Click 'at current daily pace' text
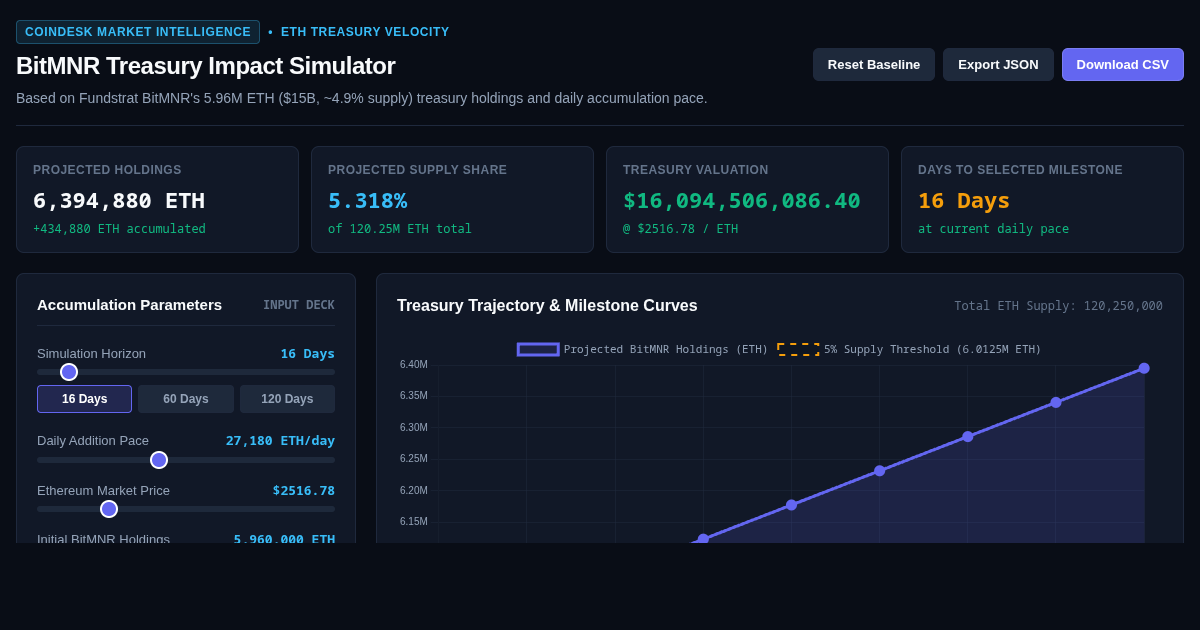 tap(993, 229)
